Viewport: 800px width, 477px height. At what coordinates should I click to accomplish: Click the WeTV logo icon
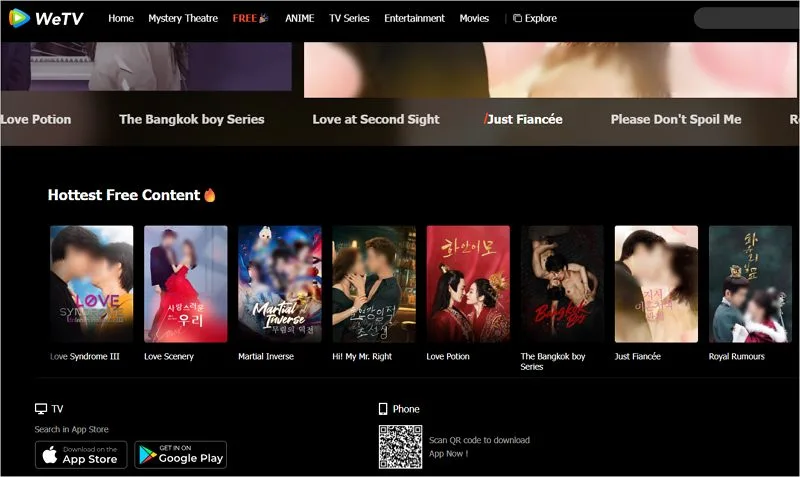point(19,18)
